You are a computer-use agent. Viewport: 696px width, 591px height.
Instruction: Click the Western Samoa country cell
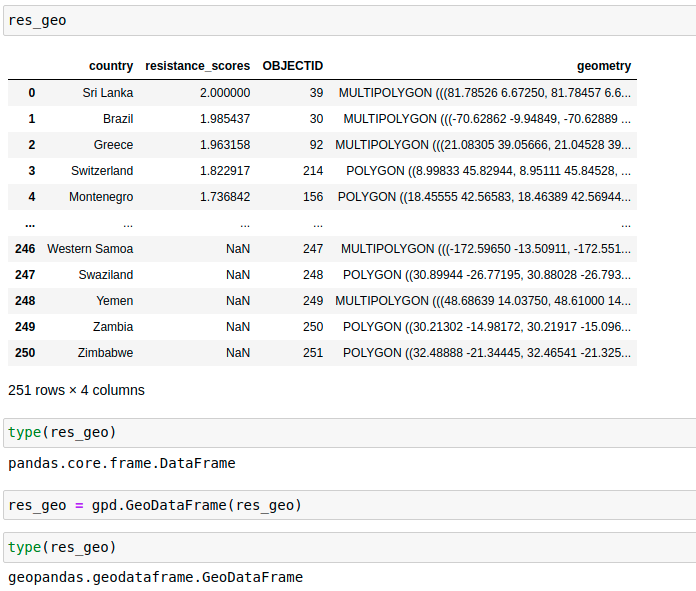coord(90,249)
